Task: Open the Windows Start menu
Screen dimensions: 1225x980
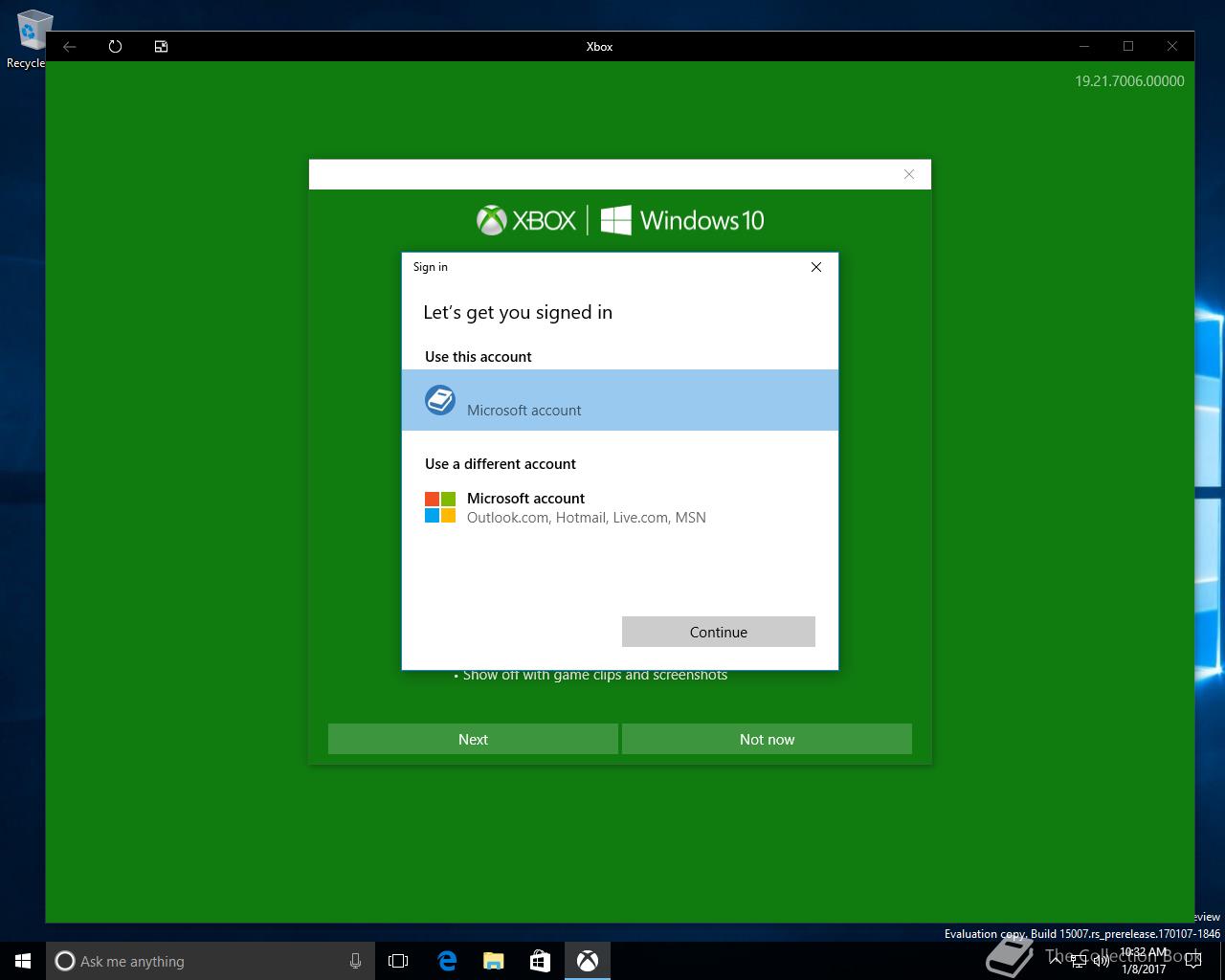Action: [23, 961]
